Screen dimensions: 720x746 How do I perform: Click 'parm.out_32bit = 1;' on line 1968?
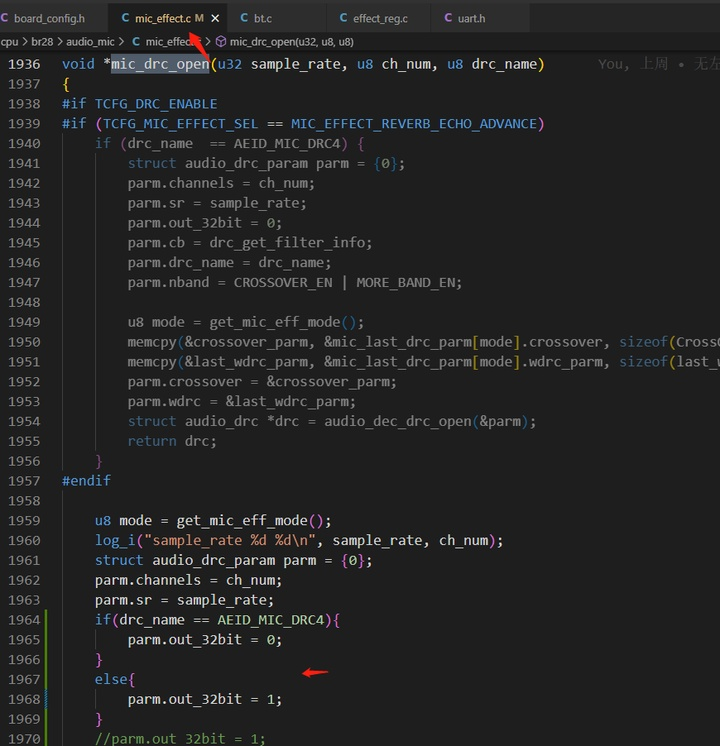tap(205, 699)
